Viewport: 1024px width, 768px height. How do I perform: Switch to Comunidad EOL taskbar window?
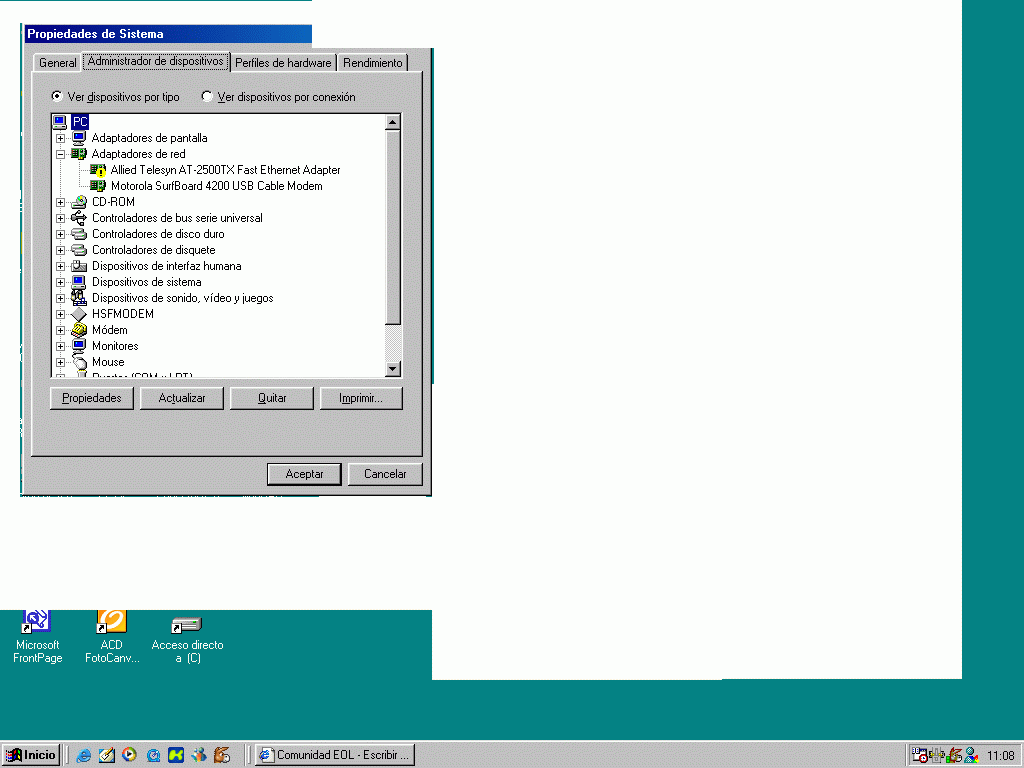[x=336, y=755]
